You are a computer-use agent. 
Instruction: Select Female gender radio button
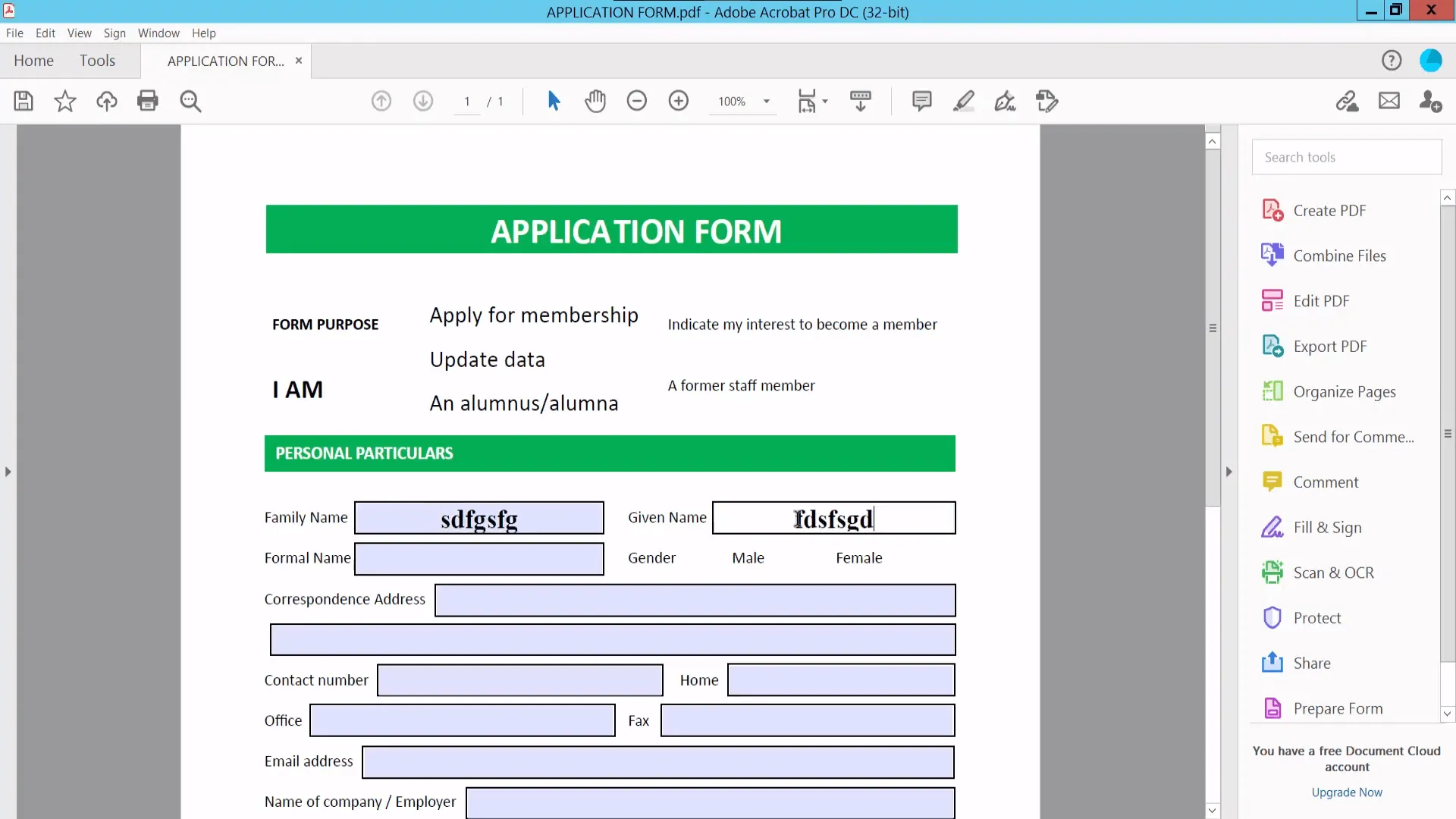click(821, 558)
